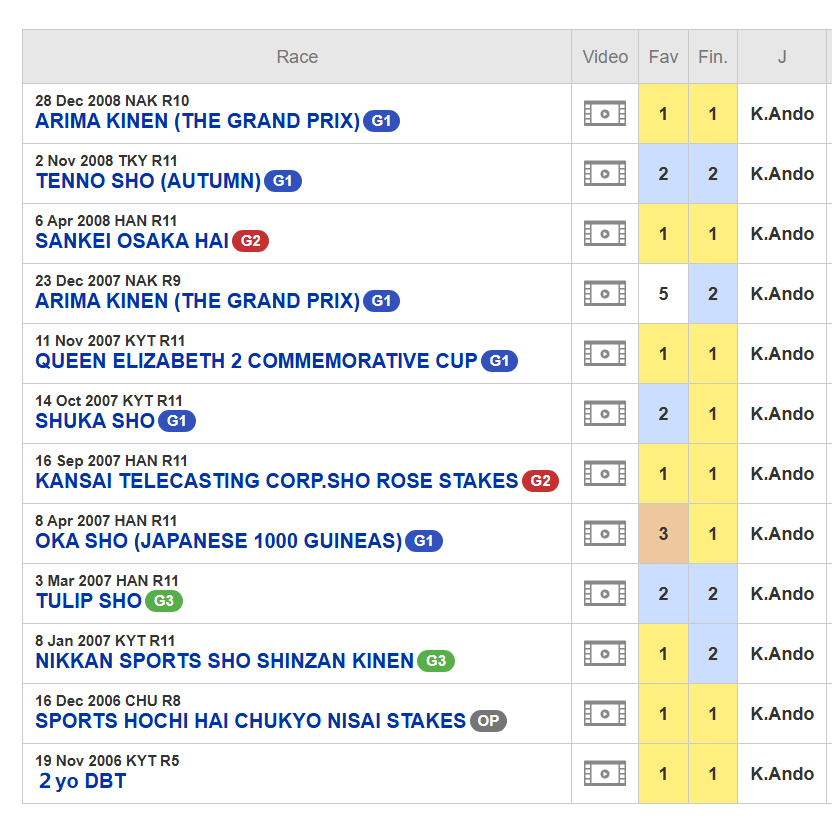Open TENNO SHO (AUTUMN) race link

(148, 181)
